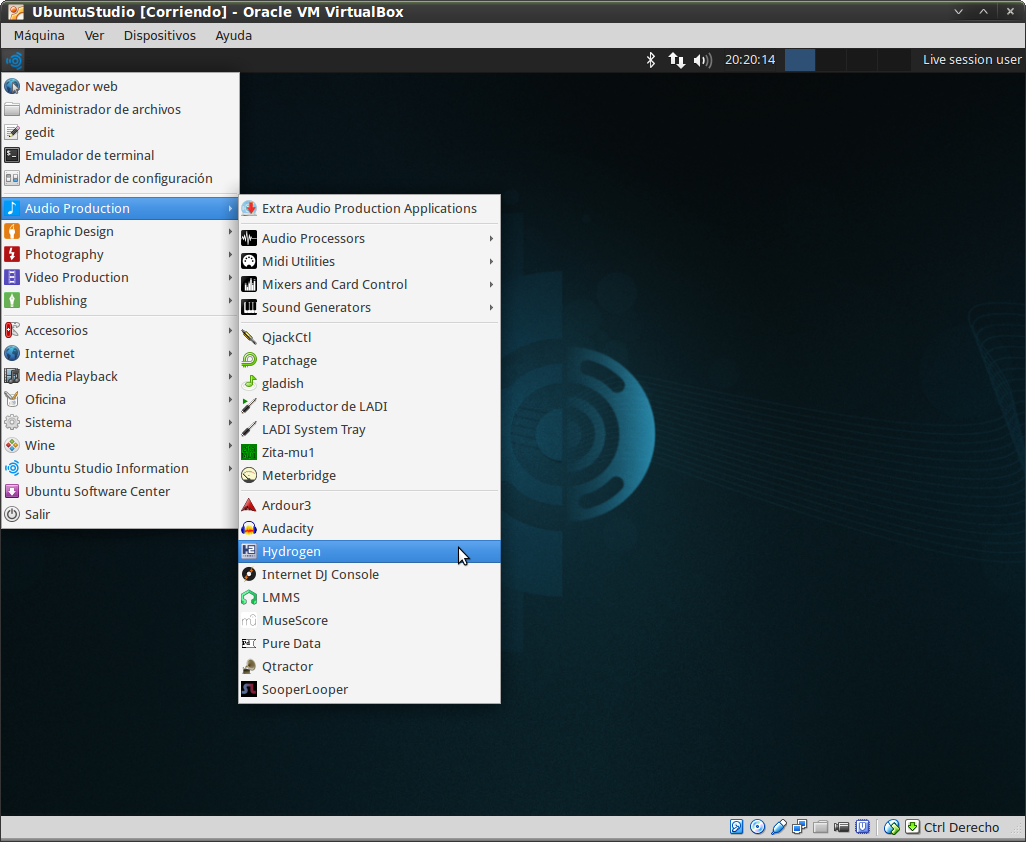Choose Salir to log out
The image size is (1026, 842).
pyautogui.click(x=37, y=514)
